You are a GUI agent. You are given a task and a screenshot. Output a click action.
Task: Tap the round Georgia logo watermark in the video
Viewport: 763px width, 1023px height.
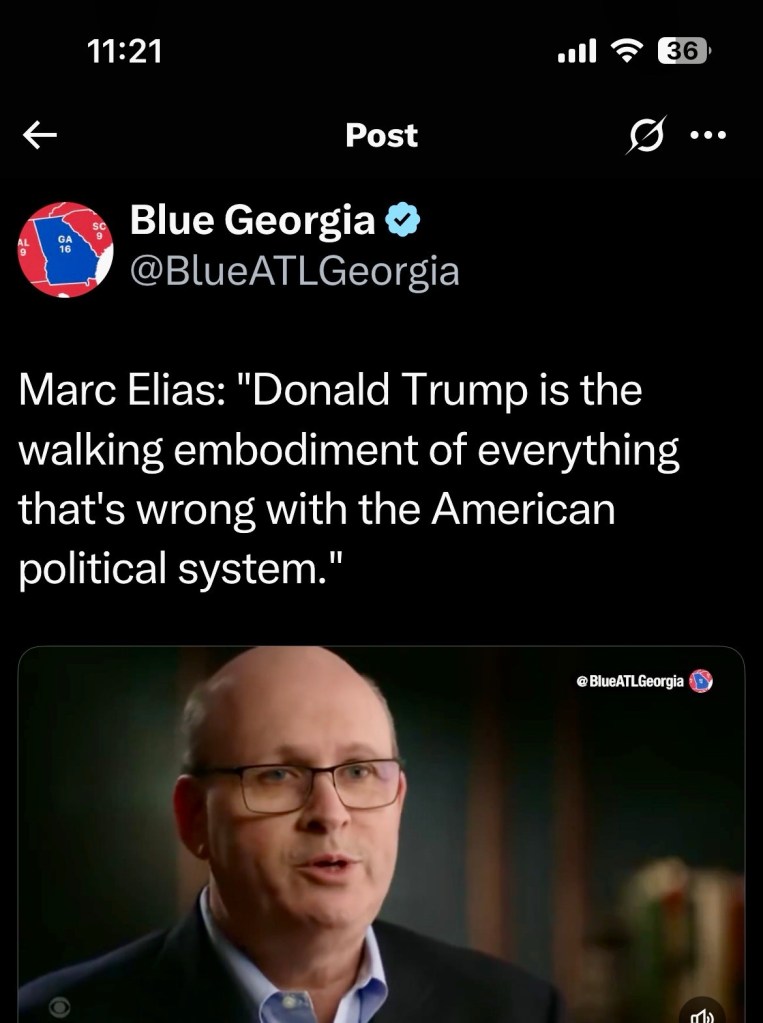(701, 681)
